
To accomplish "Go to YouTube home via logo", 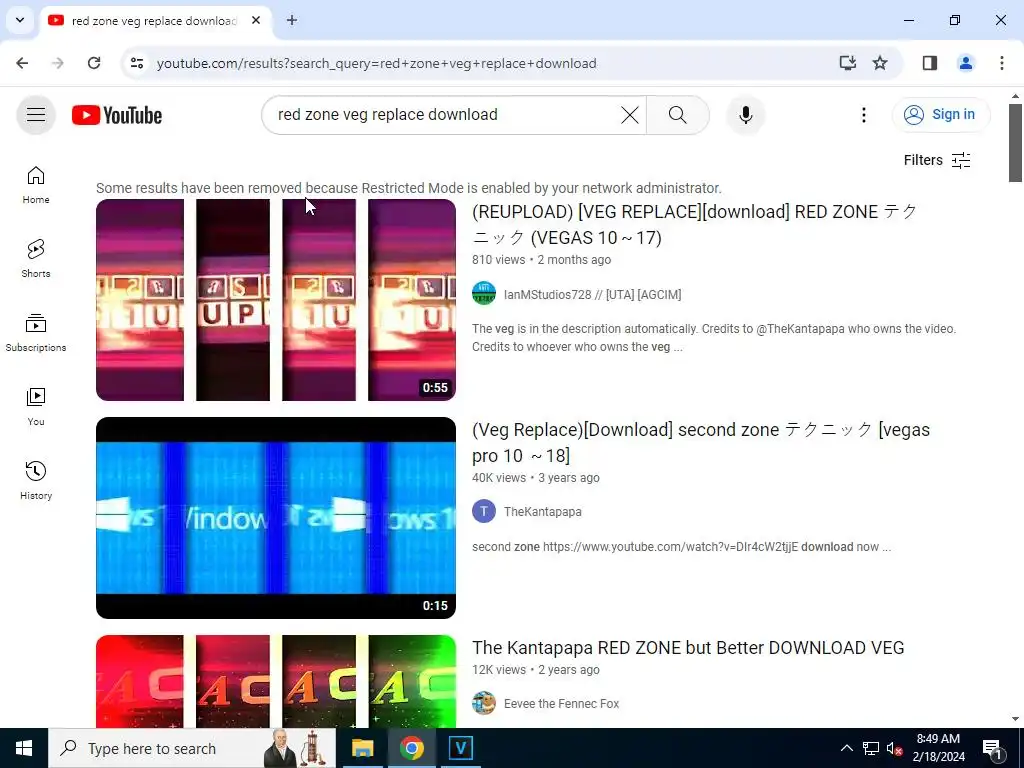I will (117, 115).
